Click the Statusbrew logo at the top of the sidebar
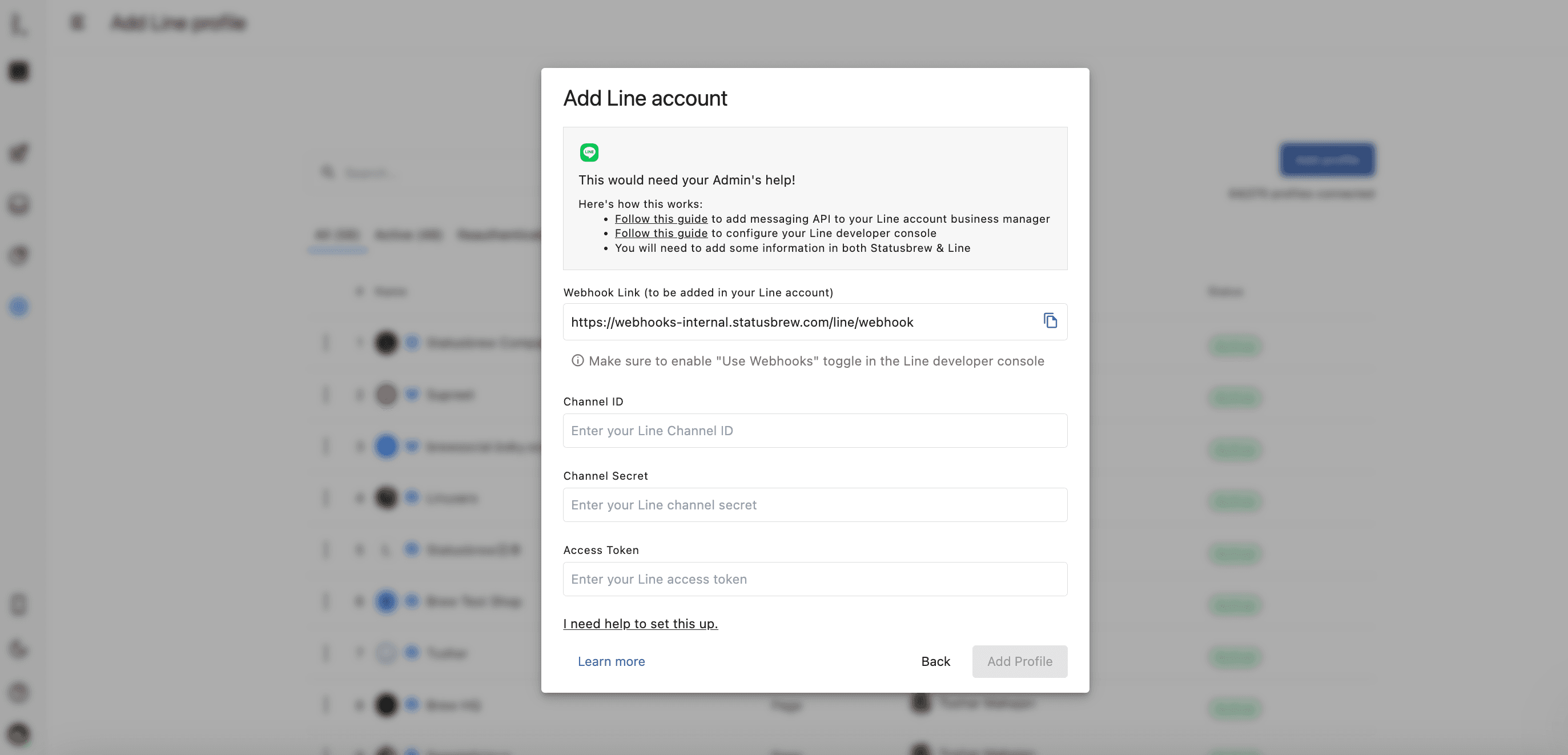The width and height of the screenshot is (1568, 755). (19, 25)
